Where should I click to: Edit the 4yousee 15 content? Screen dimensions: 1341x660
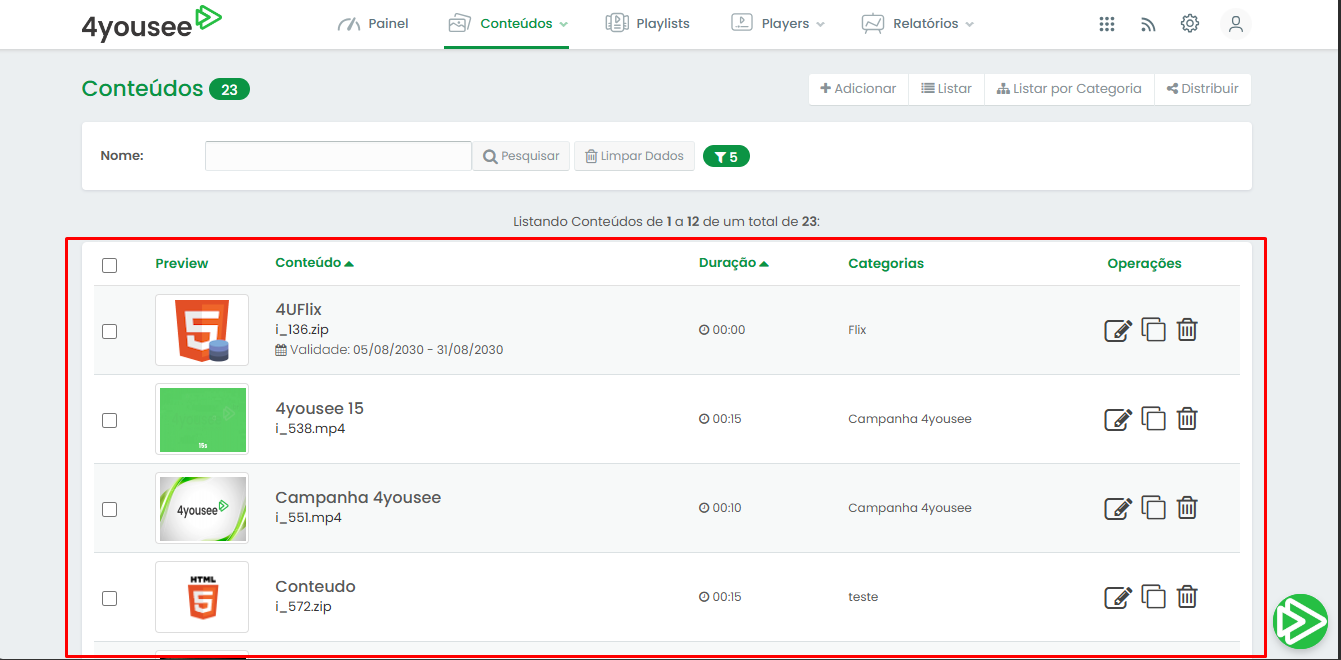(x=1118, y=419)
